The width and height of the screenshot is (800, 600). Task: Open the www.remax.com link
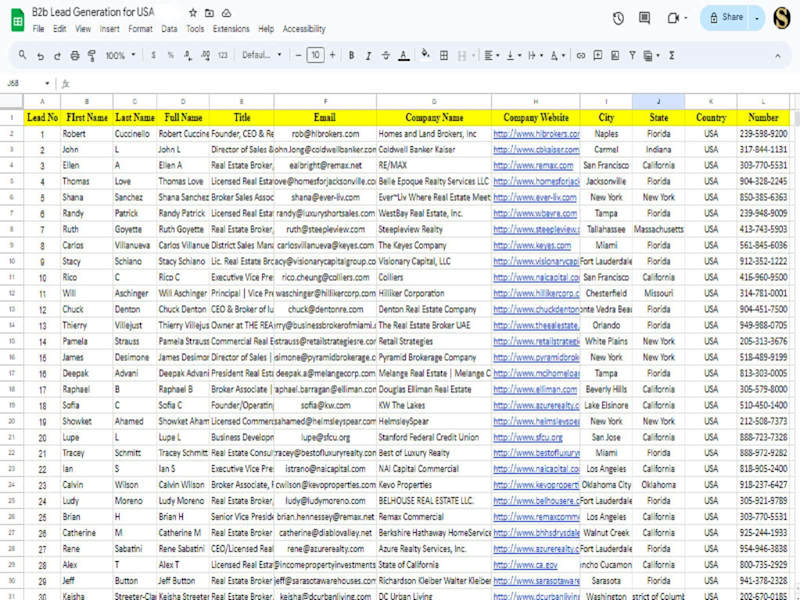533,165
